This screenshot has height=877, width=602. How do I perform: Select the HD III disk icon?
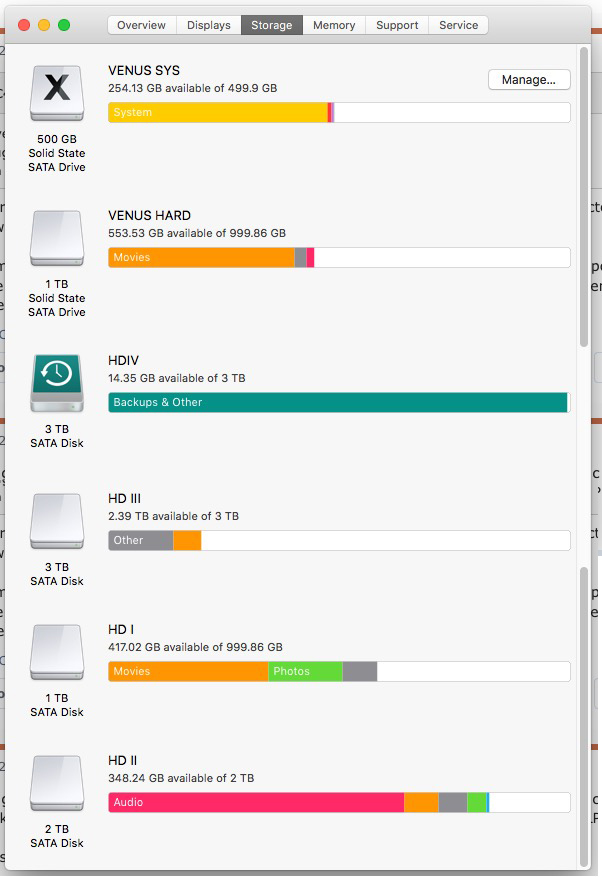point(57,521)
